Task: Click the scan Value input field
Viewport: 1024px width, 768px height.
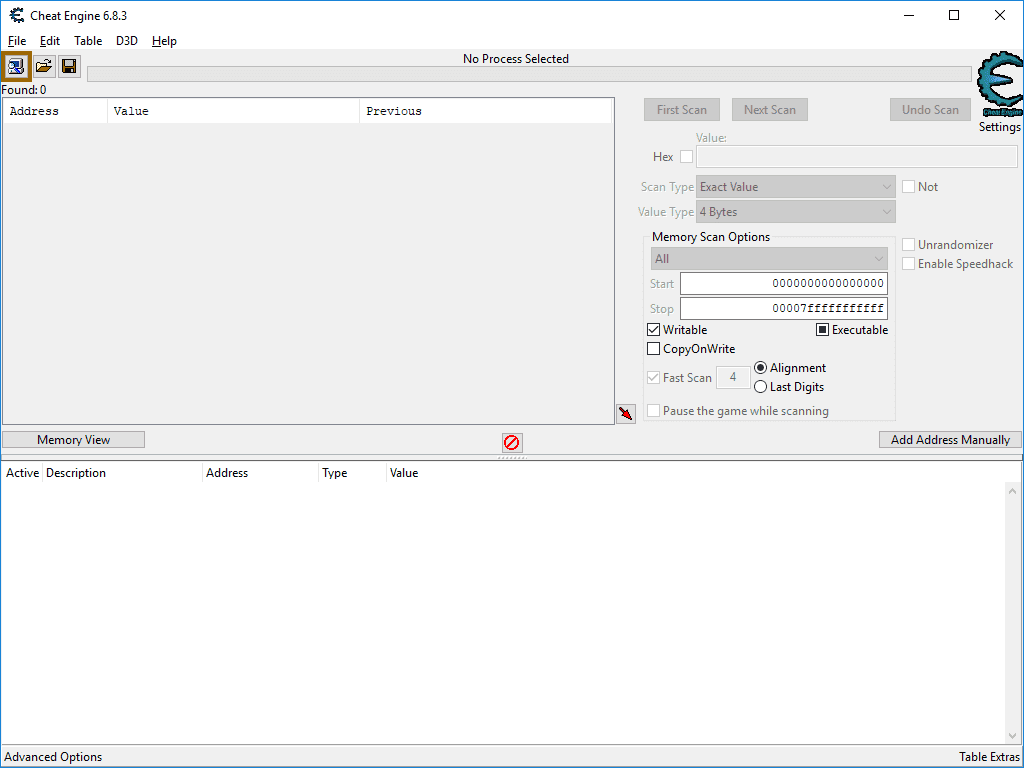Action: (857, 157)
